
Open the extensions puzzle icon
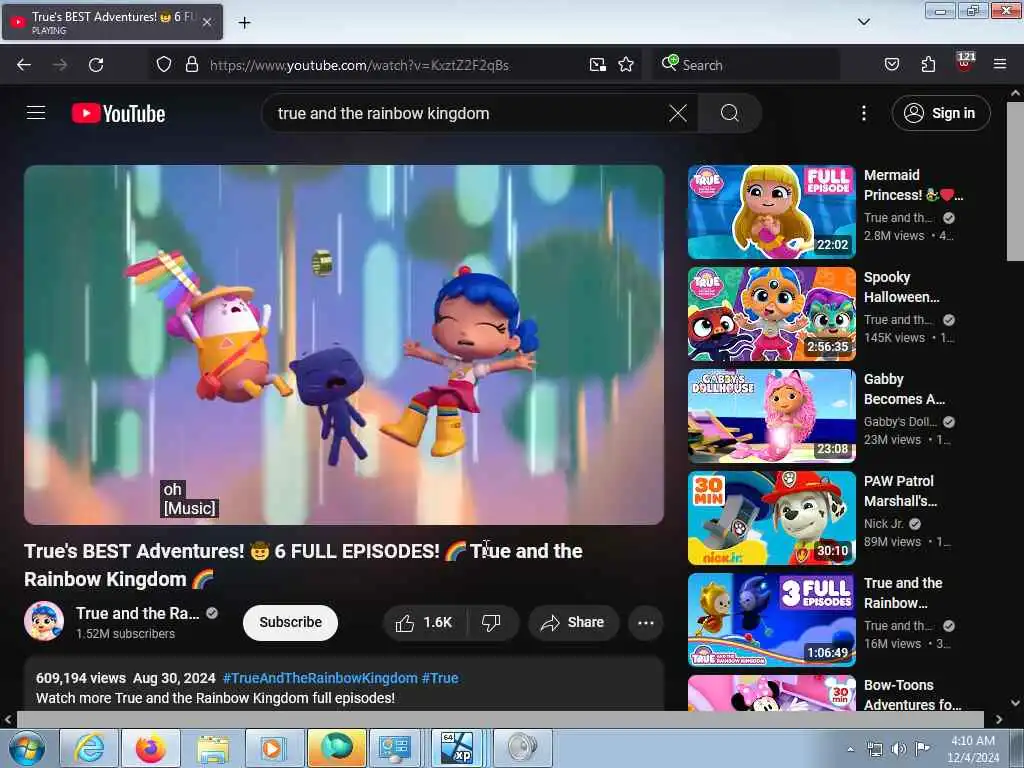click(x=928, y=65)
